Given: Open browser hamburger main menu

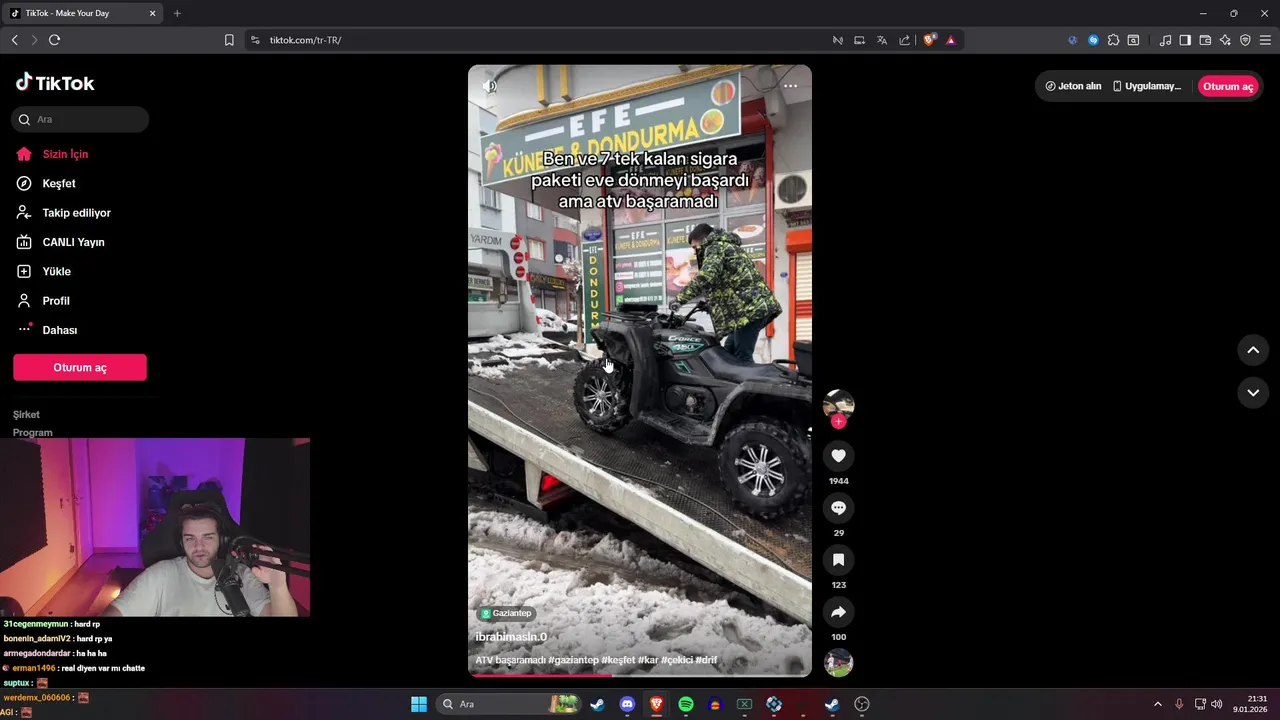Looking at the screenshot, I should point(1265,40).
